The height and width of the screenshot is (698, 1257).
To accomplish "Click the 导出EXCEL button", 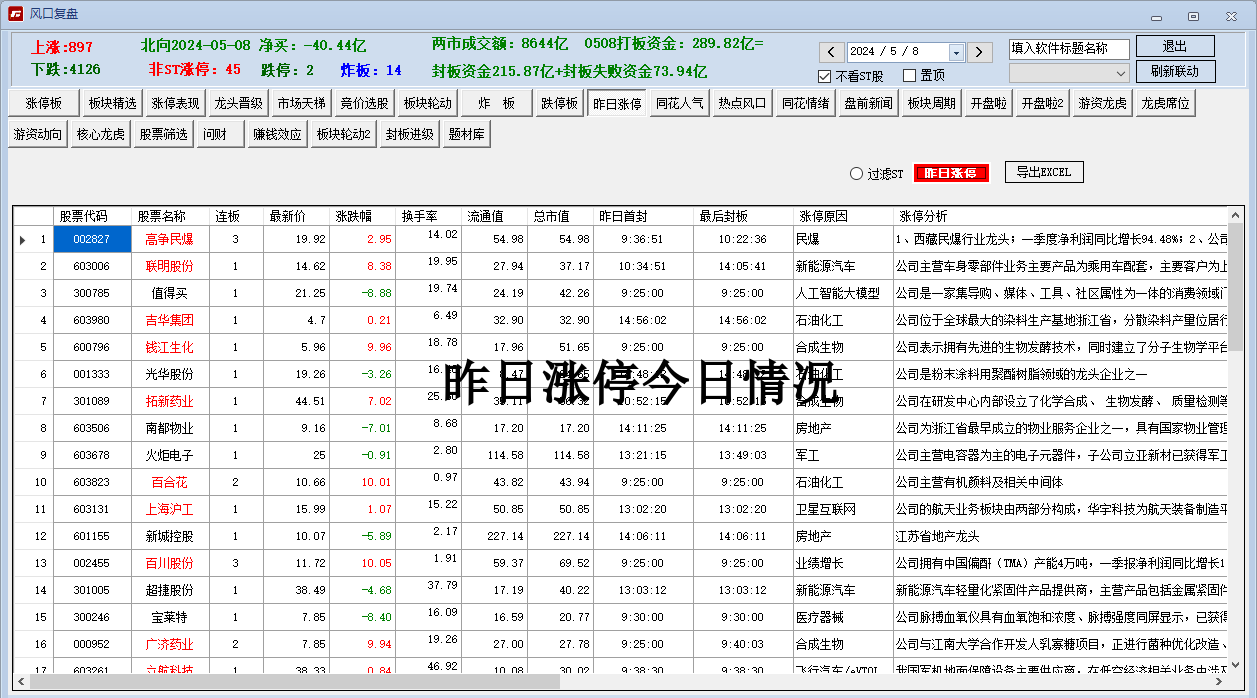I will pos(1044,172).
